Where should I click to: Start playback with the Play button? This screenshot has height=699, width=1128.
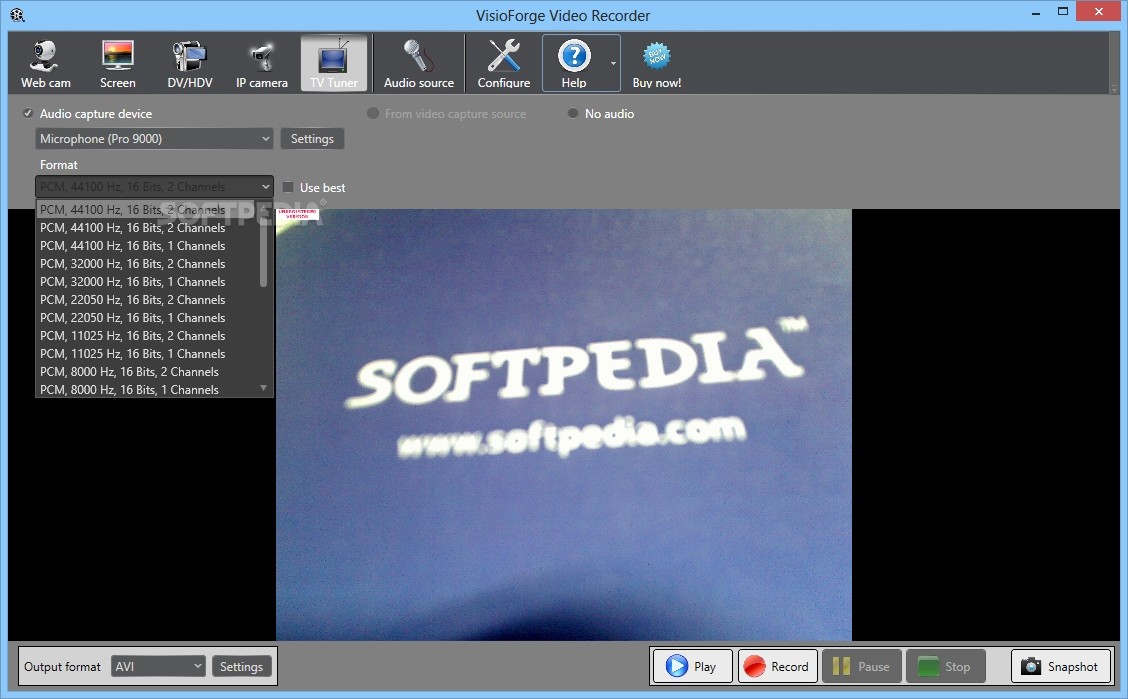[693, 667]
